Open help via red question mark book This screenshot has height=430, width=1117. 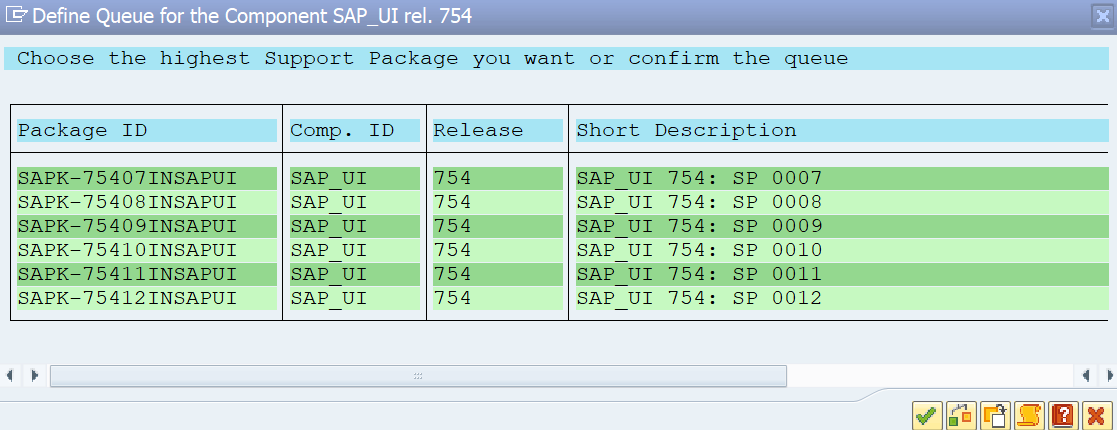pyautogui.click(x=1063, y=415)
